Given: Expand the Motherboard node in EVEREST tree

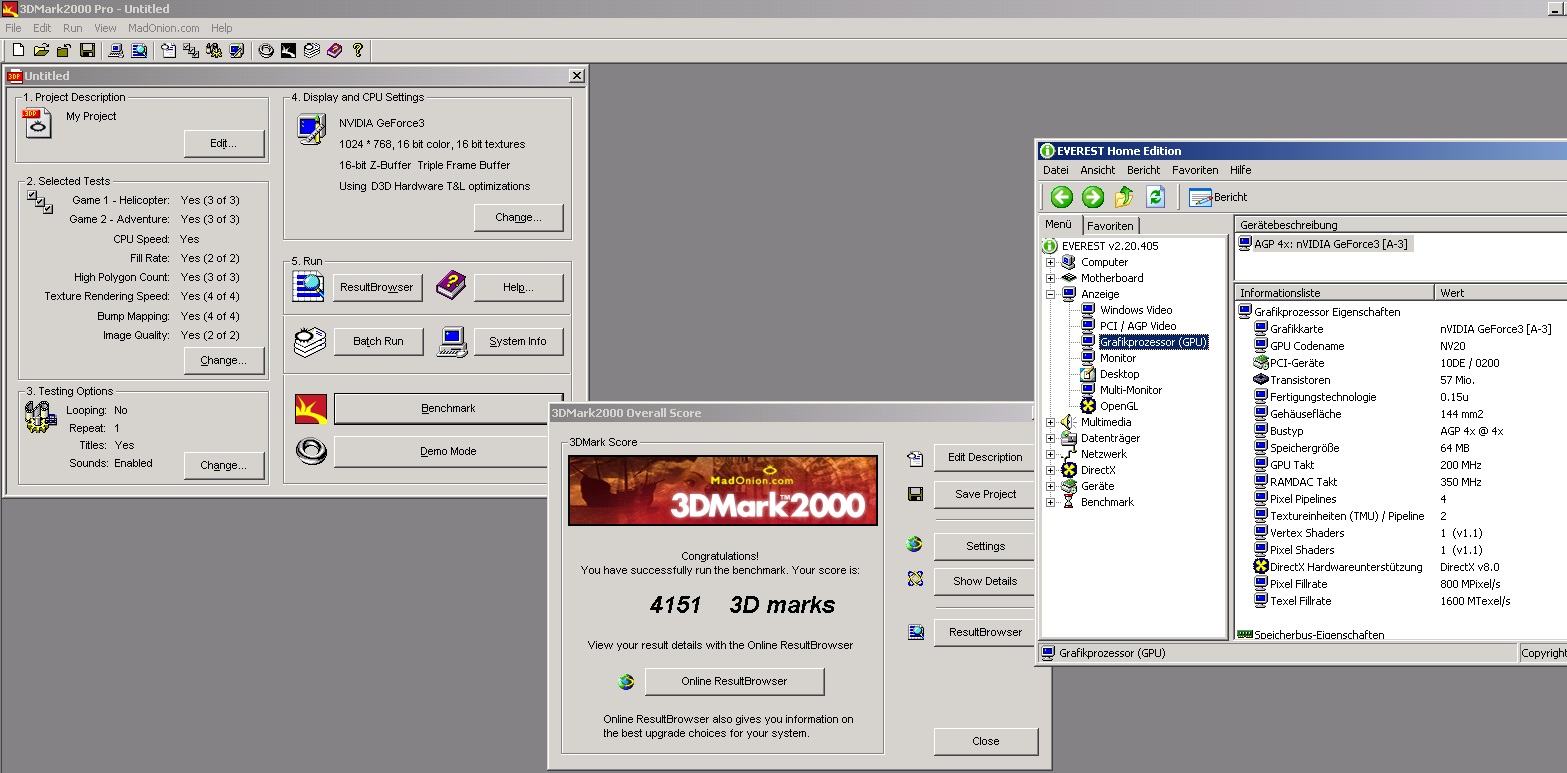Looking at the screenshot, I should tap(1050, 278).
